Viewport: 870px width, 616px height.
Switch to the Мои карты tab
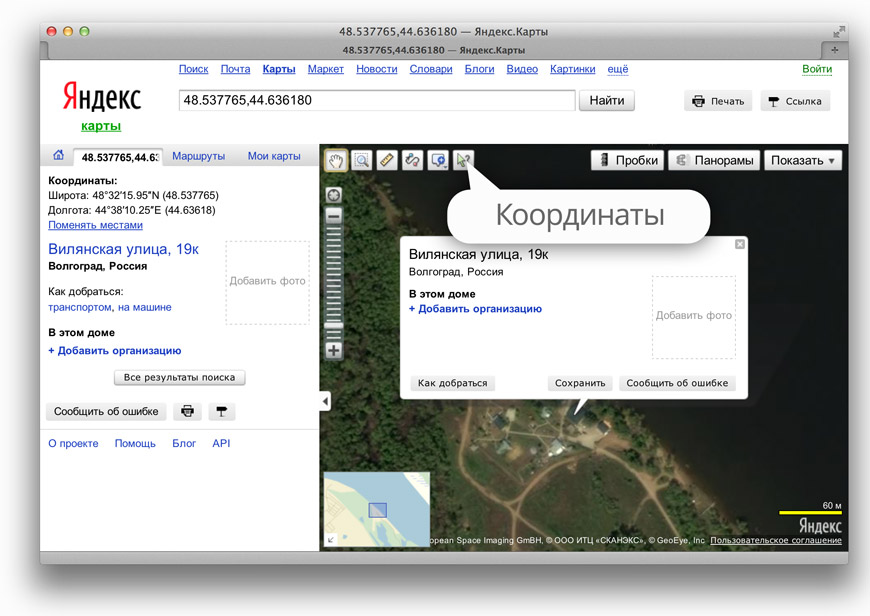coord(274,156)
